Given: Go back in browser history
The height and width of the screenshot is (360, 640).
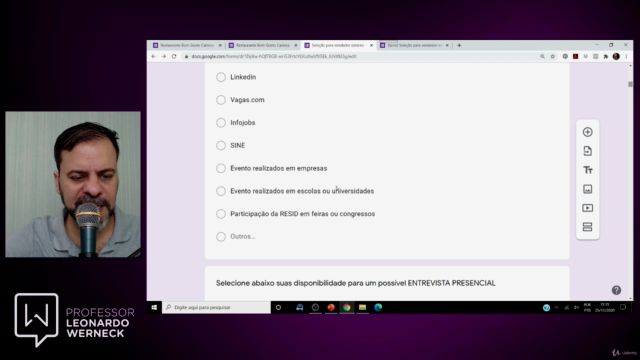Looking at the screenshot, I should coord(153,56).
